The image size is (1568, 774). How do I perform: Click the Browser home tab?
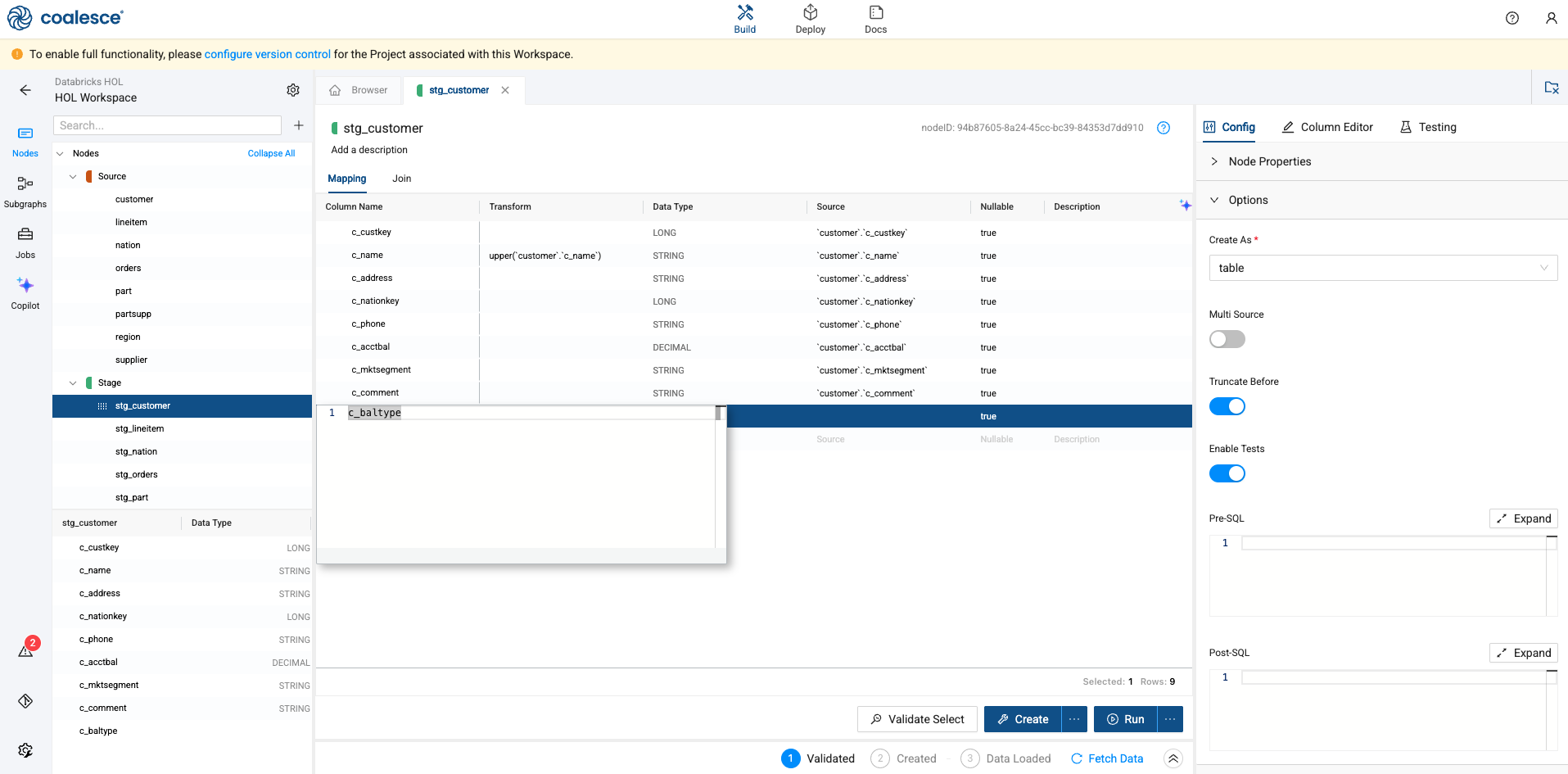(359, 90)
